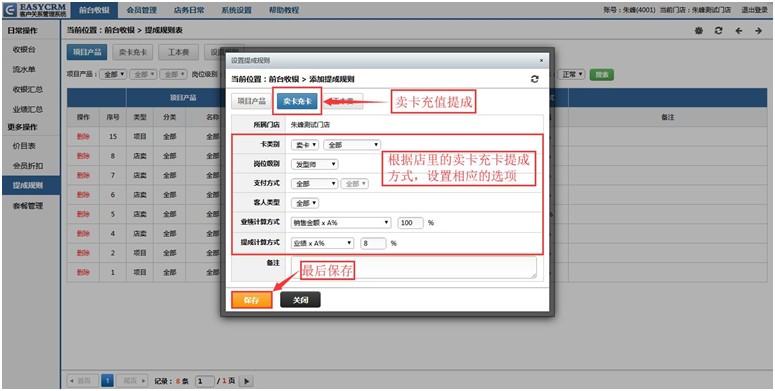Screen dimensions: 775x391
Task: Open the 正常 status filter dropdown
Action: tap(572, 75)
